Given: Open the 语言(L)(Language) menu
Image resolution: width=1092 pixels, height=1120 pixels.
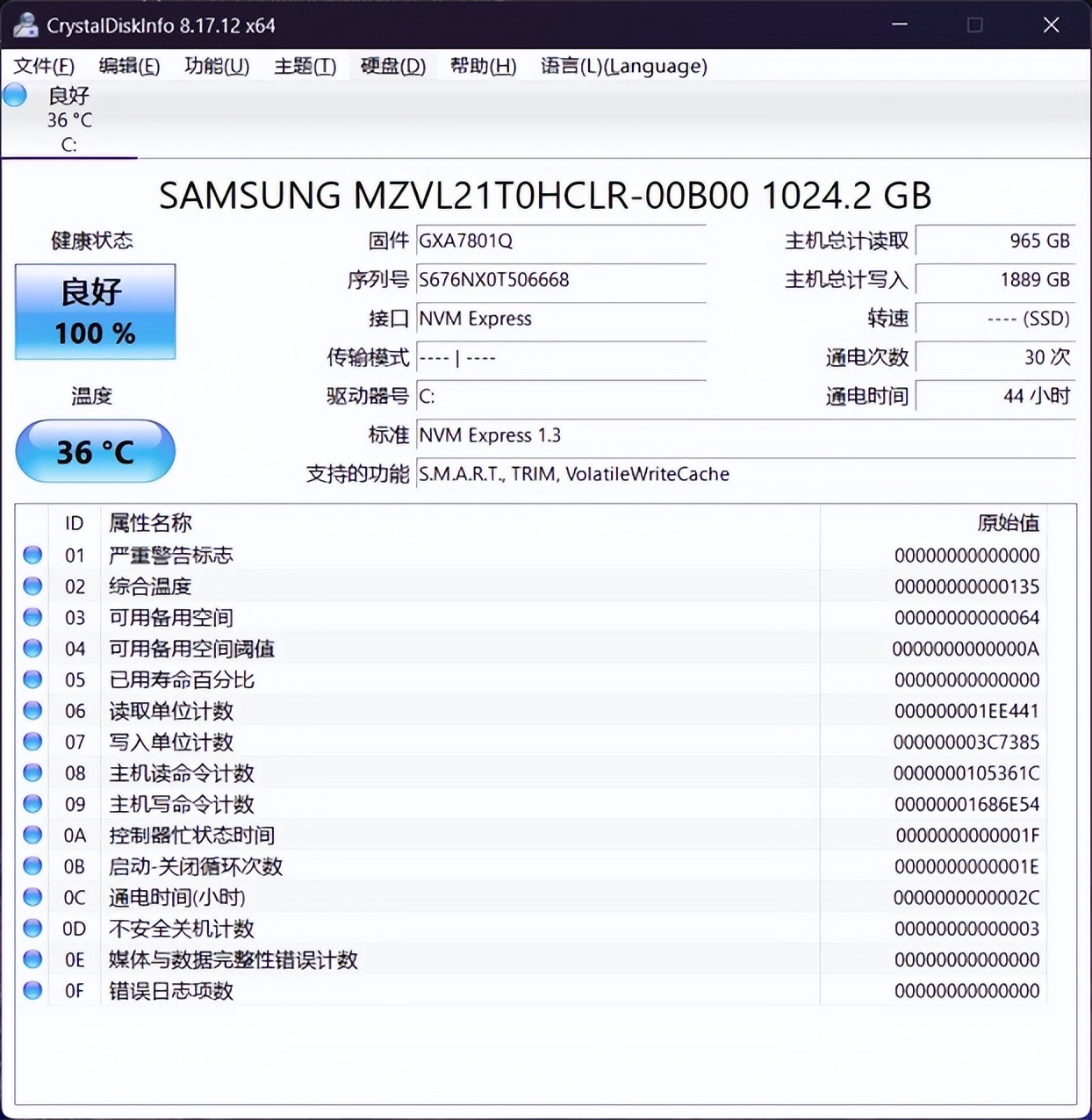Looking at the screenshot, I should (624, 66).
